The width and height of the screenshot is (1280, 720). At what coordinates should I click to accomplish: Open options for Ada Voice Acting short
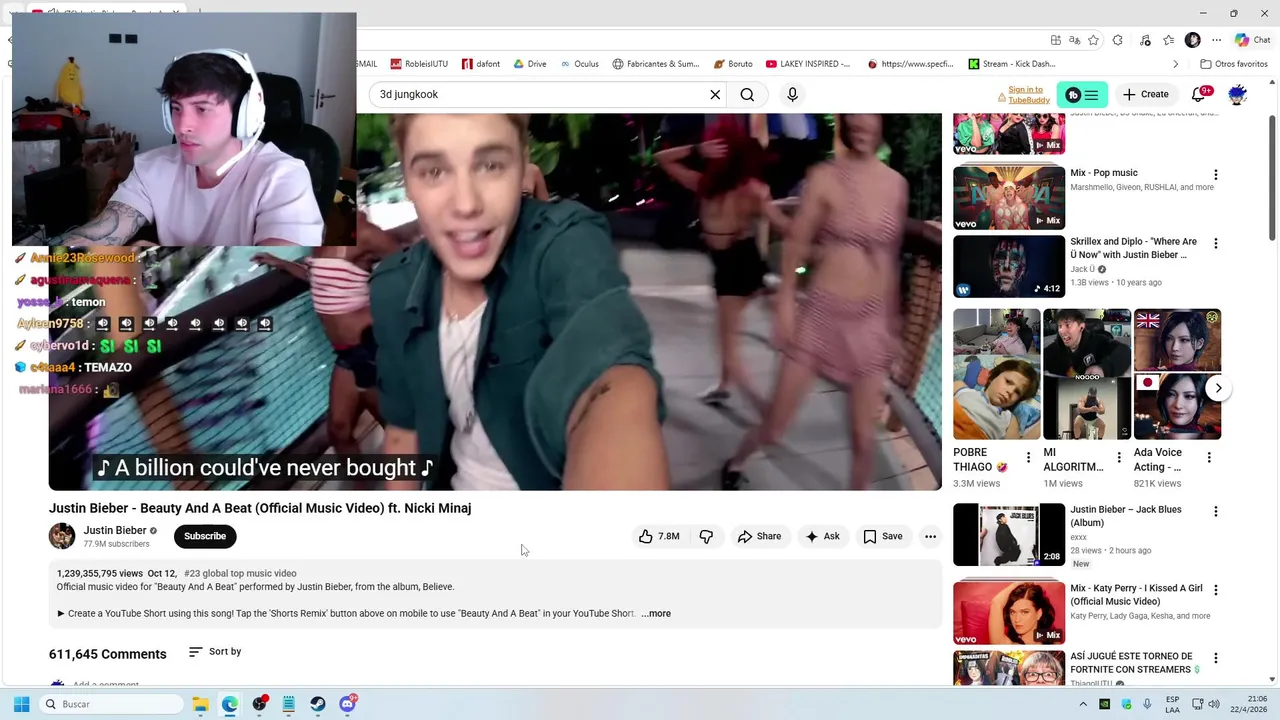click(x=1209, y=458)
